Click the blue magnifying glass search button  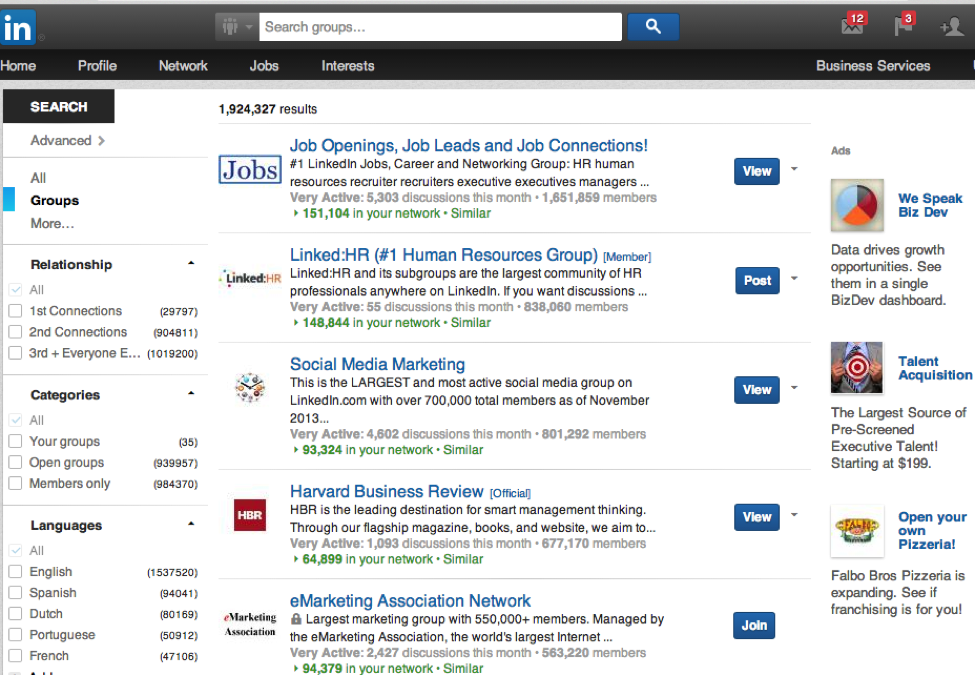[653, 27]
